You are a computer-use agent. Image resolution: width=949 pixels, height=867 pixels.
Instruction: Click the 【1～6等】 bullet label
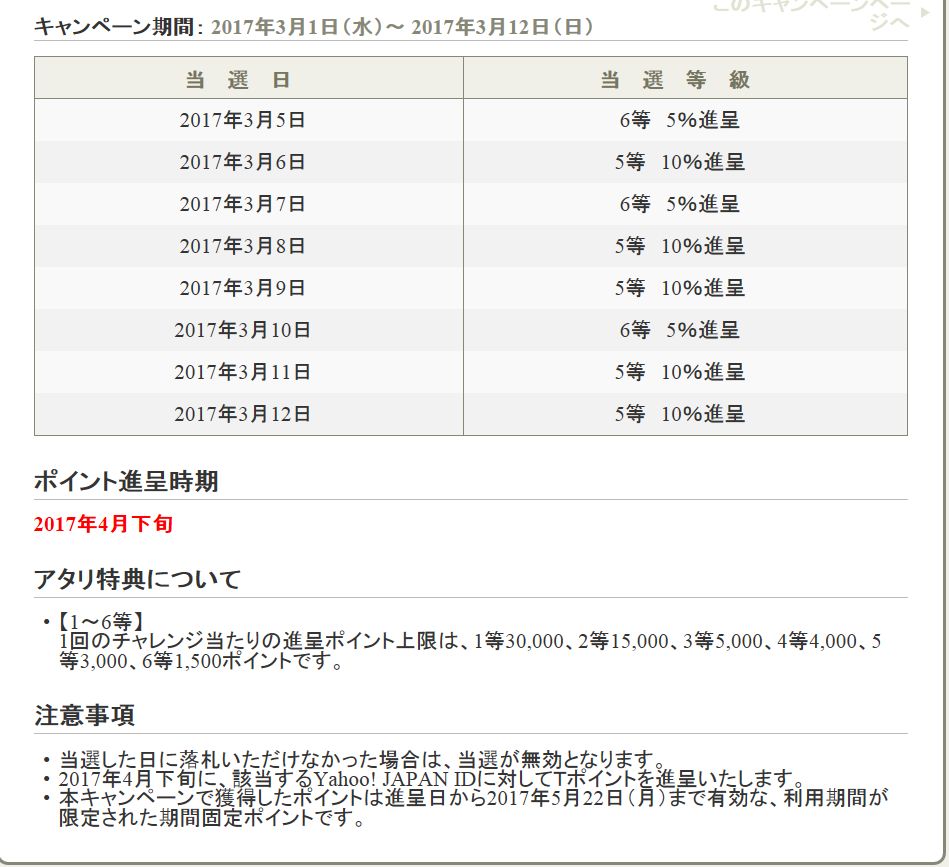(100, 621)
